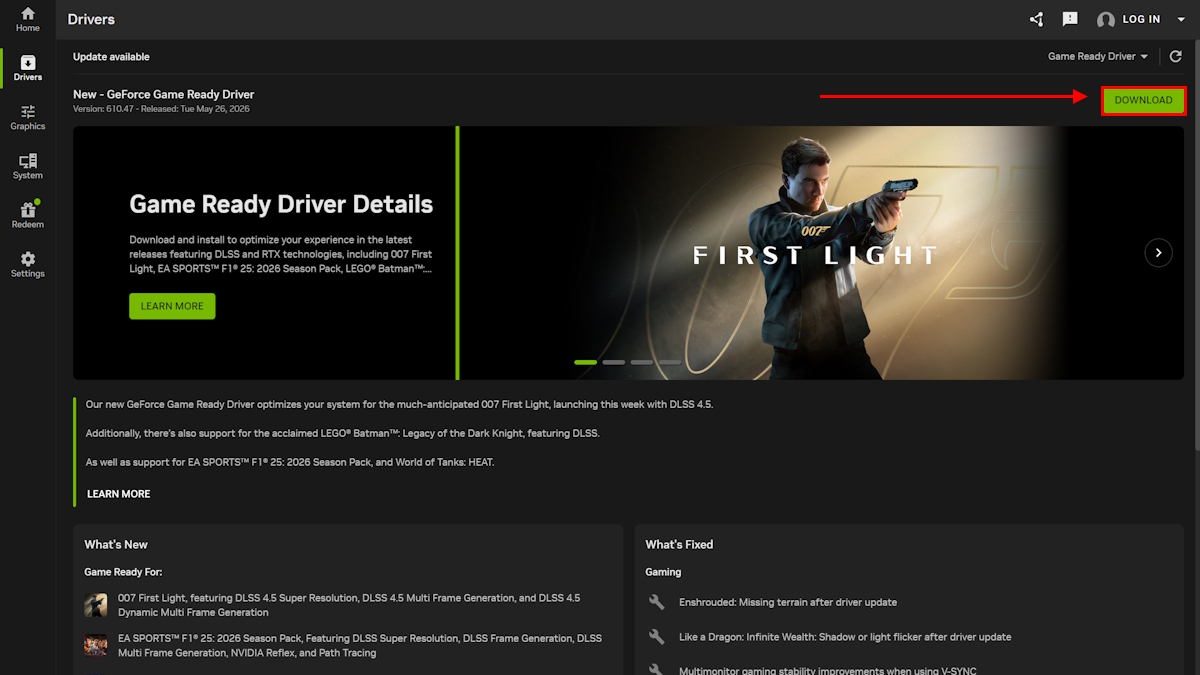Screen dimensions: 1200x675
Task: Click the share icon in header
Action: tap(1036, 19)
